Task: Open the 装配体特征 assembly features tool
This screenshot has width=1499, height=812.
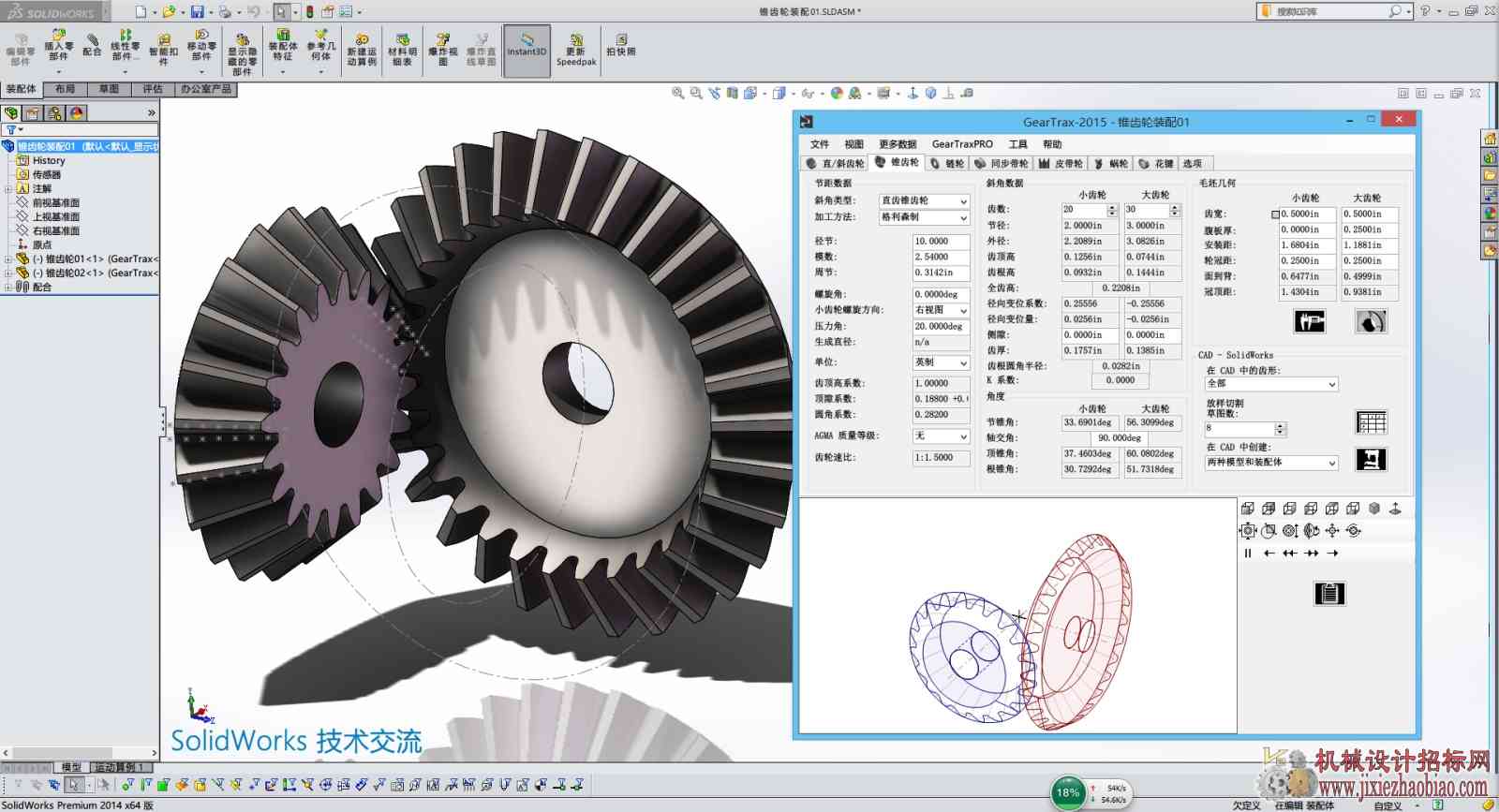Action: click(282, 47)
